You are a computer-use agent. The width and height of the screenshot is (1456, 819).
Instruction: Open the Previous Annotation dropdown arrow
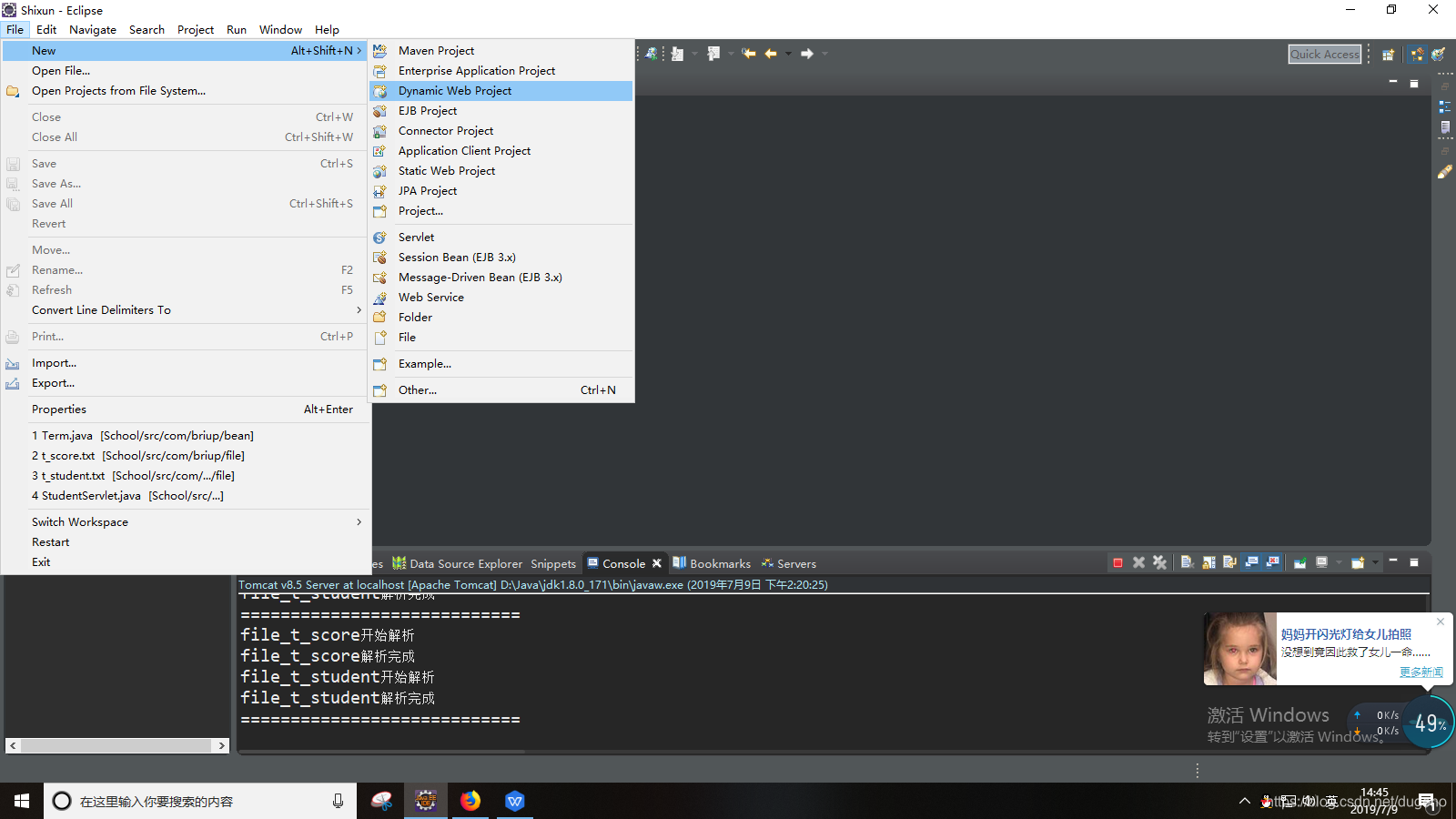click(x=730, y=54)
